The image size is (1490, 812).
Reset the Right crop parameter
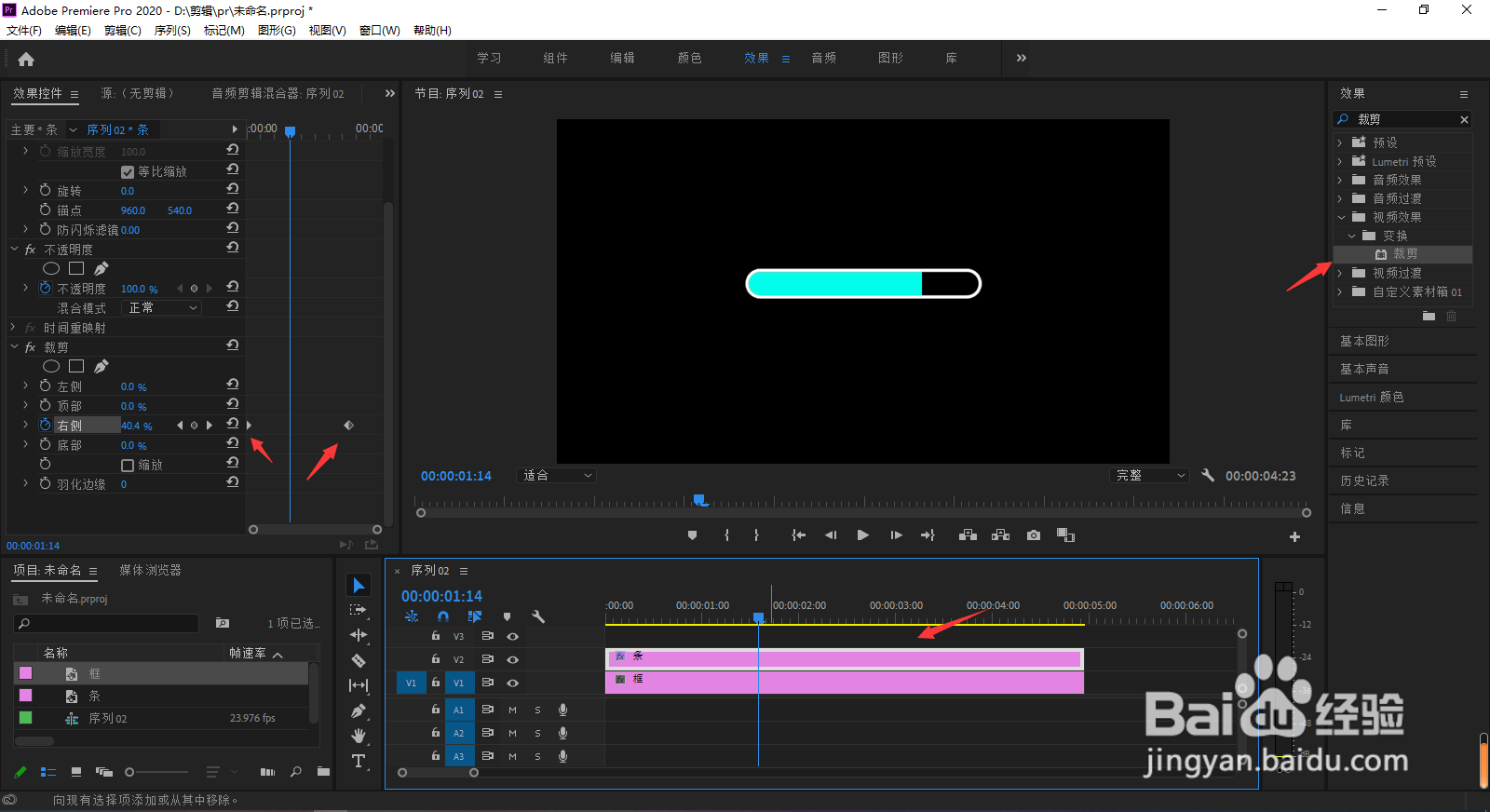tap(233, 424)
